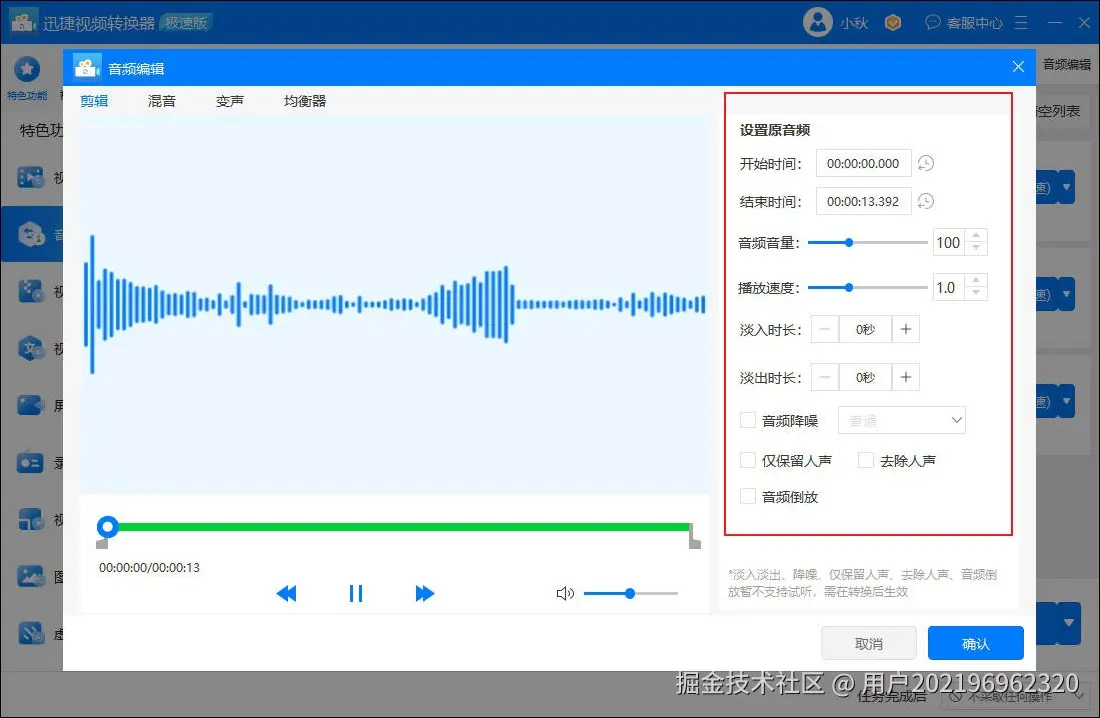Fast forward audio with double-right arrow
The image size is (1100, 718).
[424, 594]
